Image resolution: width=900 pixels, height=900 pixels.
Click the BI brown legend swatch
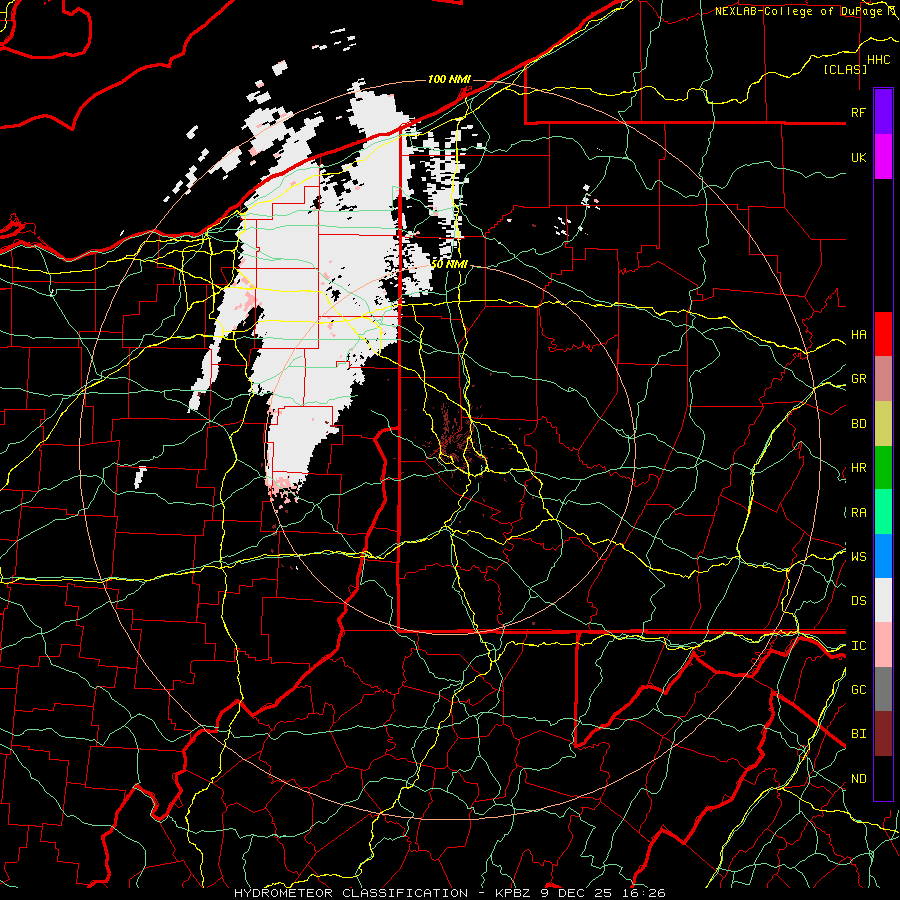pos(883,734)
